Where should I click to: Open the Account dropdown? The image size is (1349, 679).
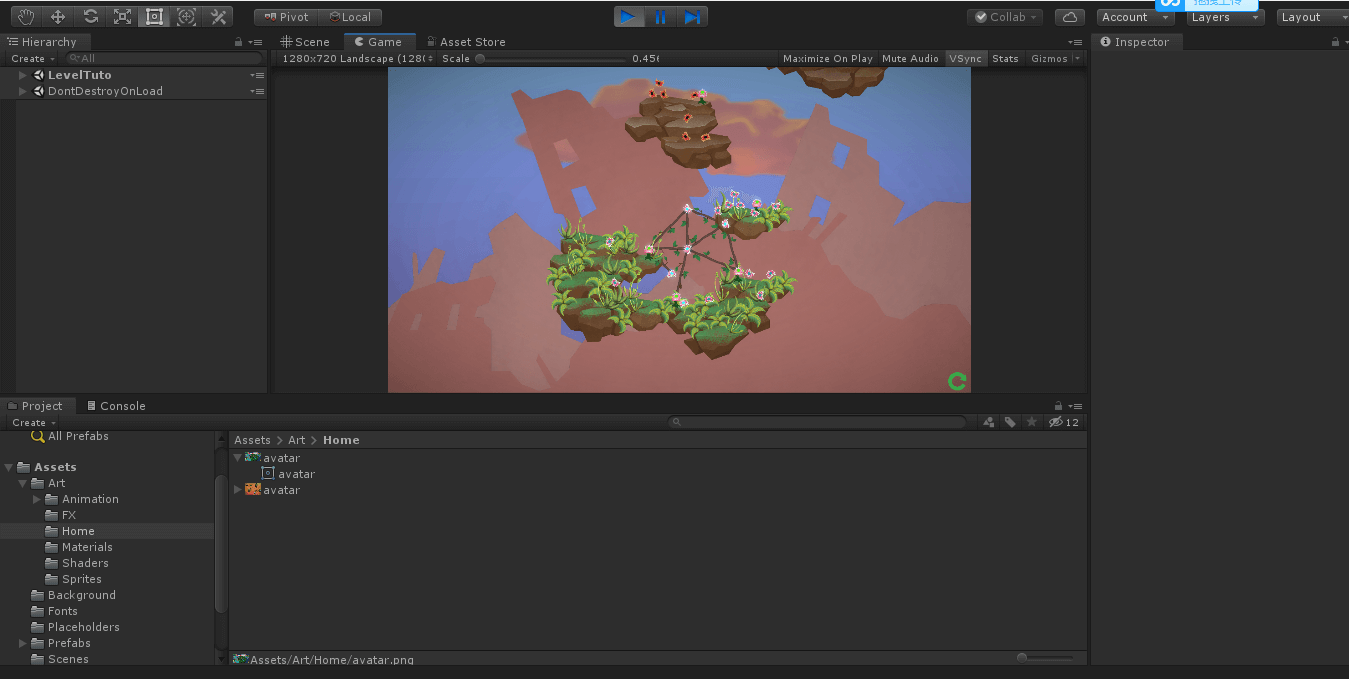click(x=1135, y=17)
